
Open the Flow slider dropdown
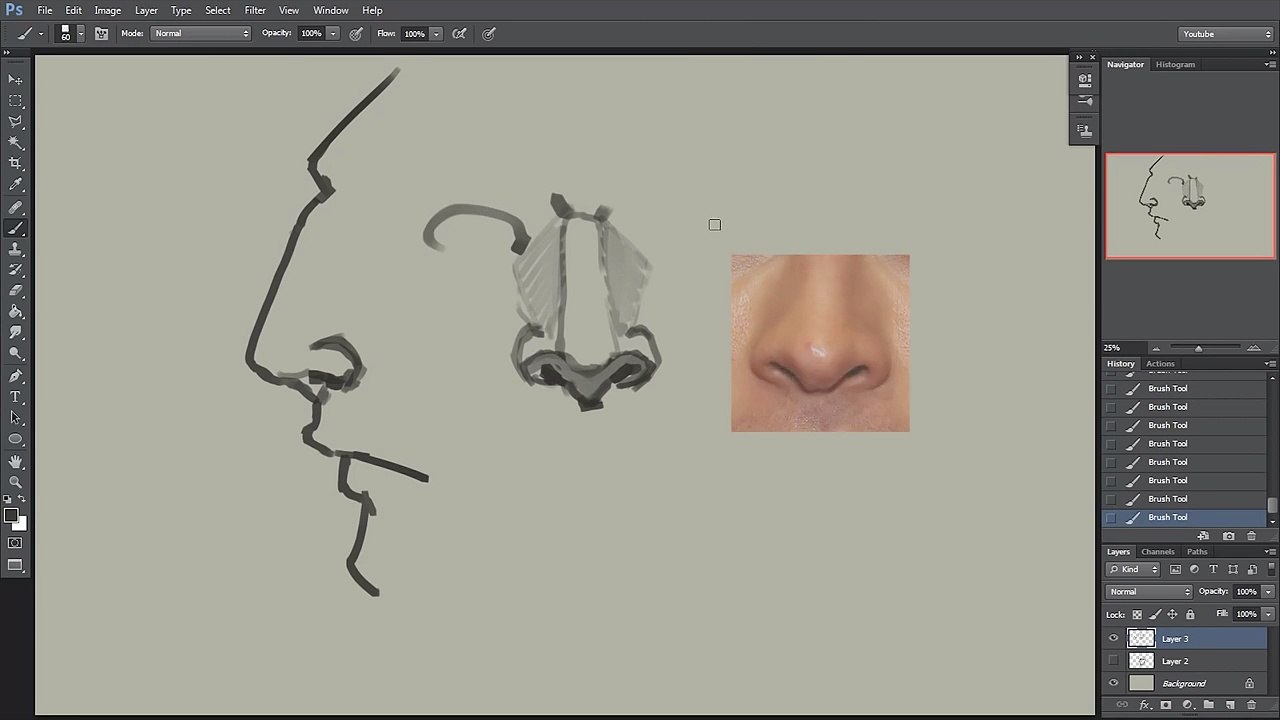436,34
